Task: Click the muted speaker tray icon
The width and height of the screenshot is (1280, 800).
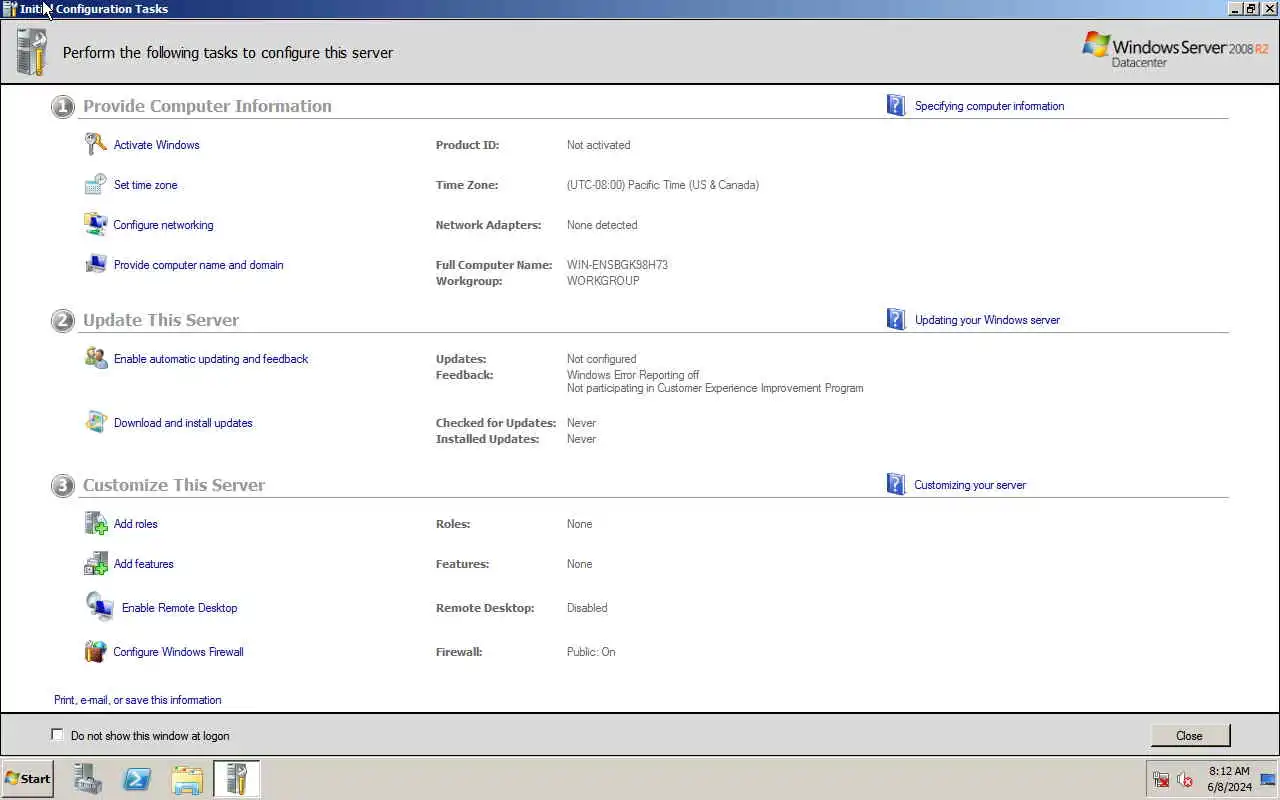Action: click(1185, 779)
